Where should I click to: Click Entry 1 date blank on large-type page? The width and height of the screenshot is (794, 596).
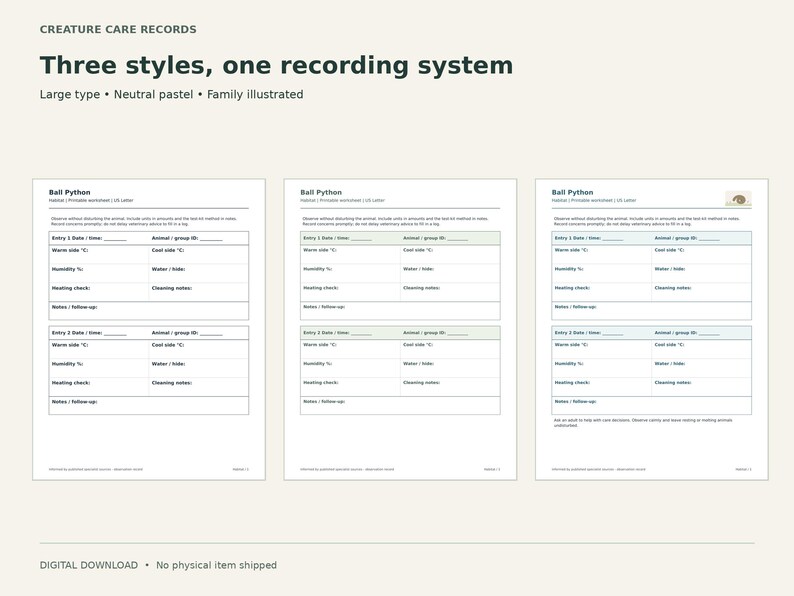coord(115,240)
